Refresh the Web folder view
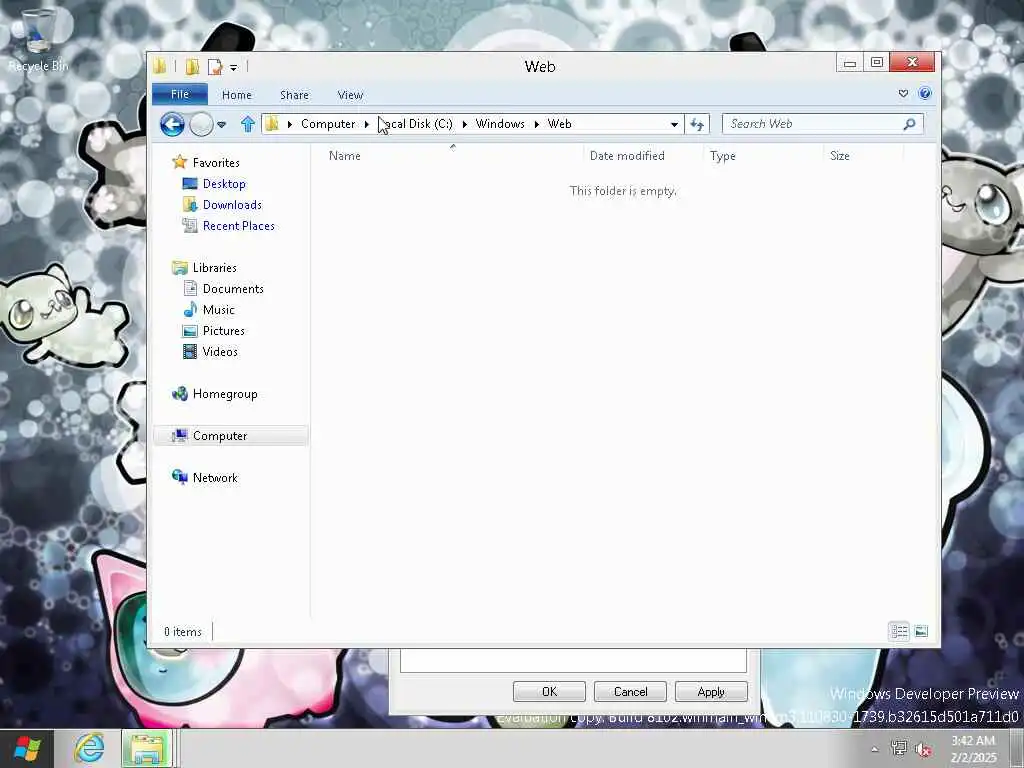 [x=697, y=124]
